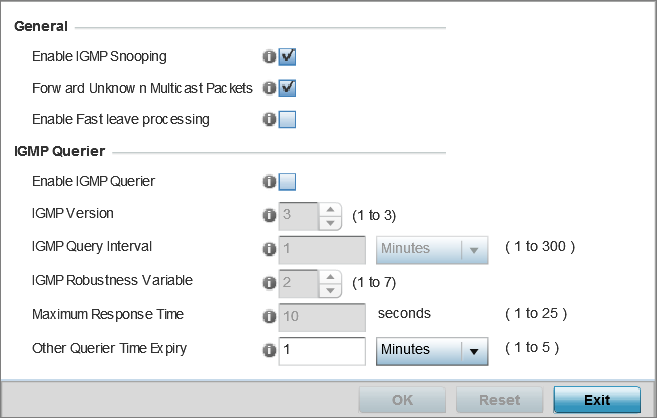
Task: Increase IGMP Version with up arrow
Action: (330, 209)
